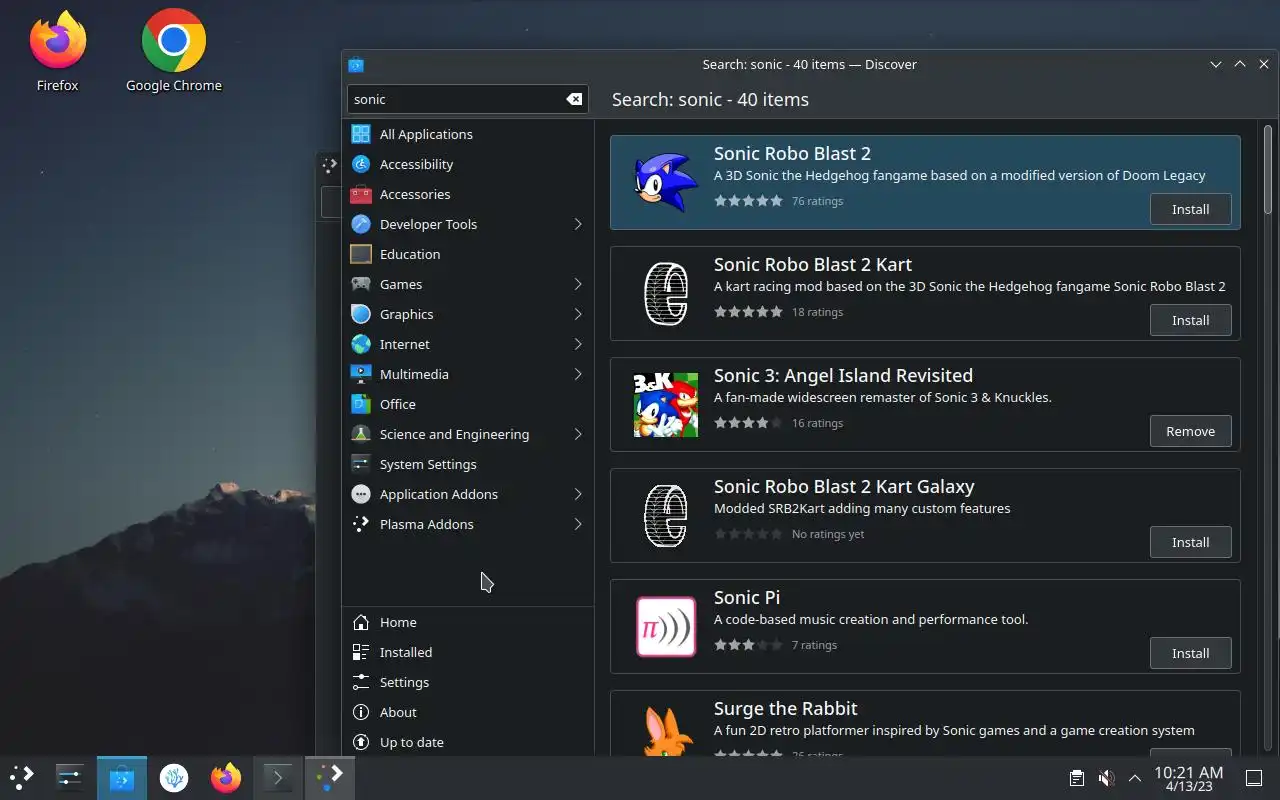Launch Firefox from the taskbar
This screenshot has width=1280, height=800.
coord(226,777)
